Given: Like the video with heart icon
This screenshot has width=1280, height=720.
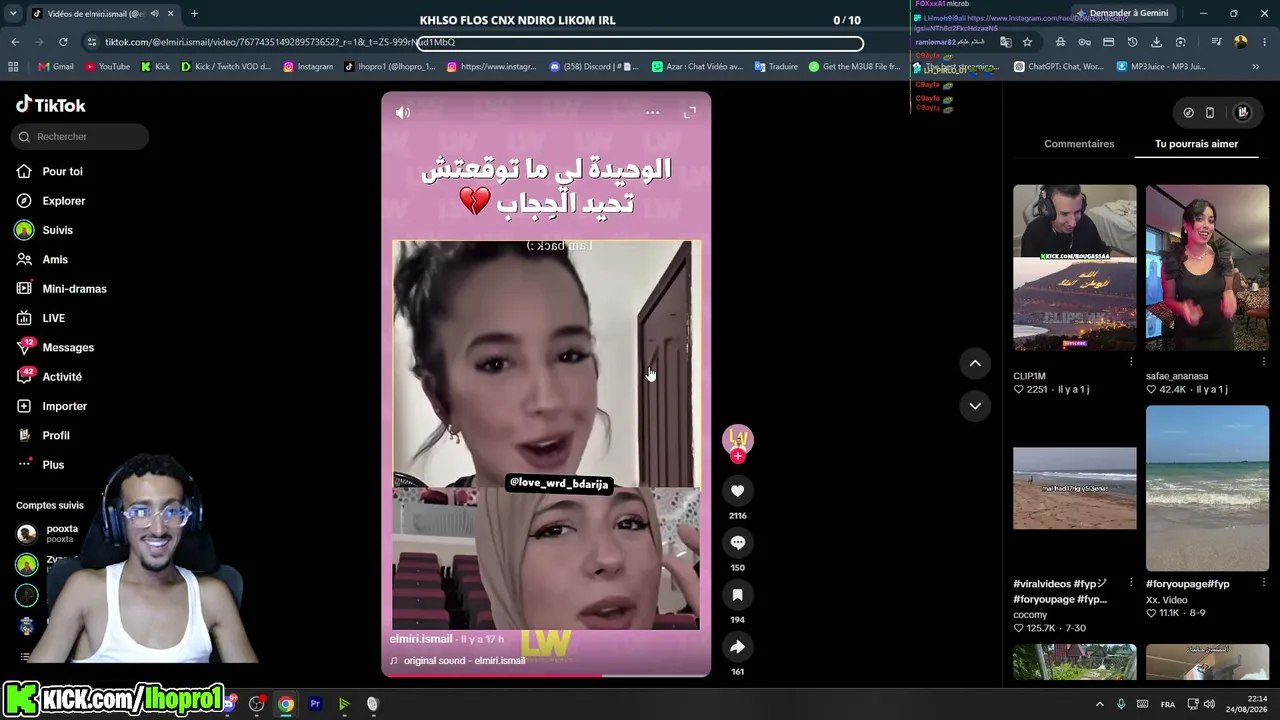Looking at the screenshot, I should tap(737, 491).
